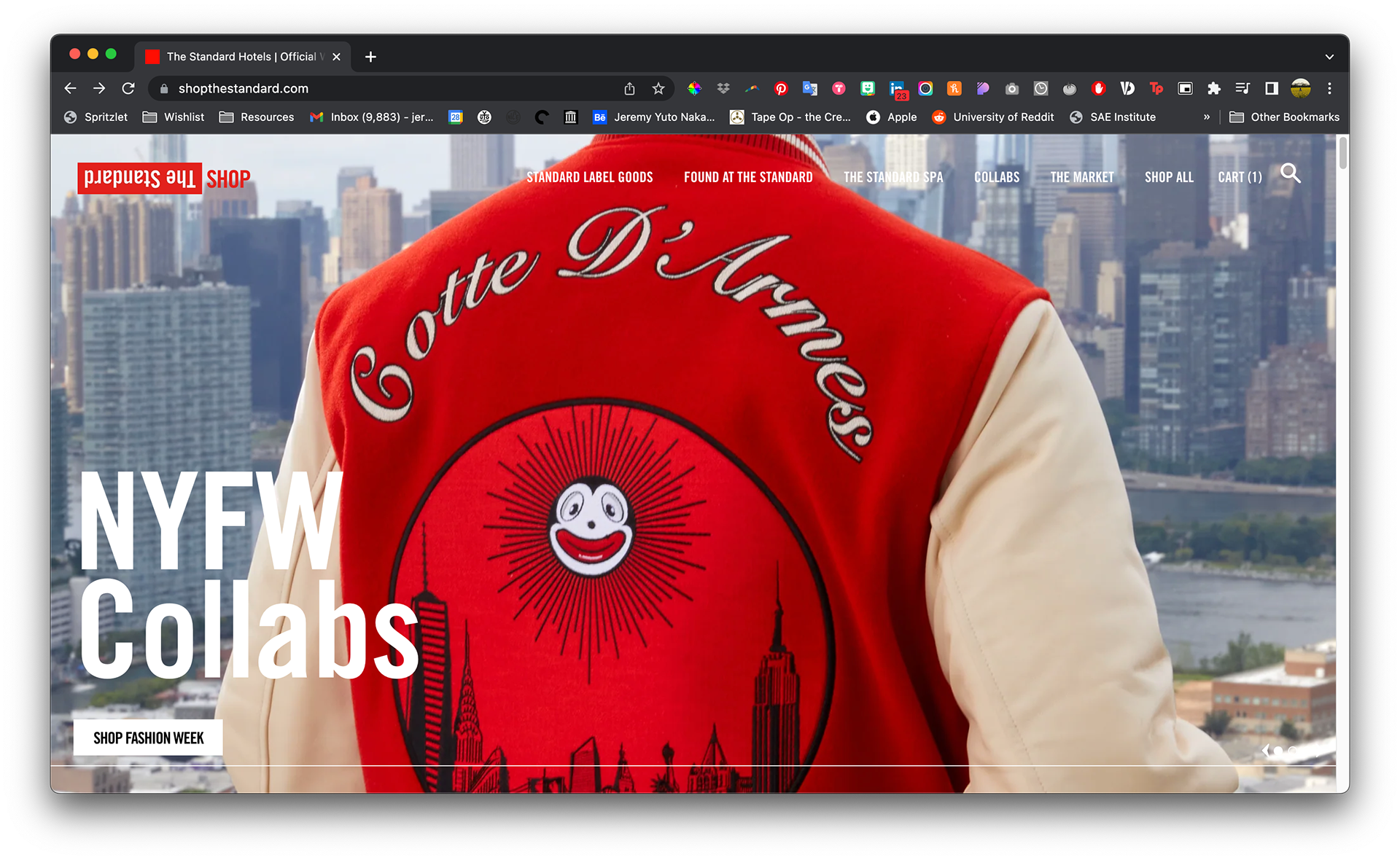This screenshot has width=1400, height=860.
Task: Open the Collabs navigation menu item
Action: 997,177
